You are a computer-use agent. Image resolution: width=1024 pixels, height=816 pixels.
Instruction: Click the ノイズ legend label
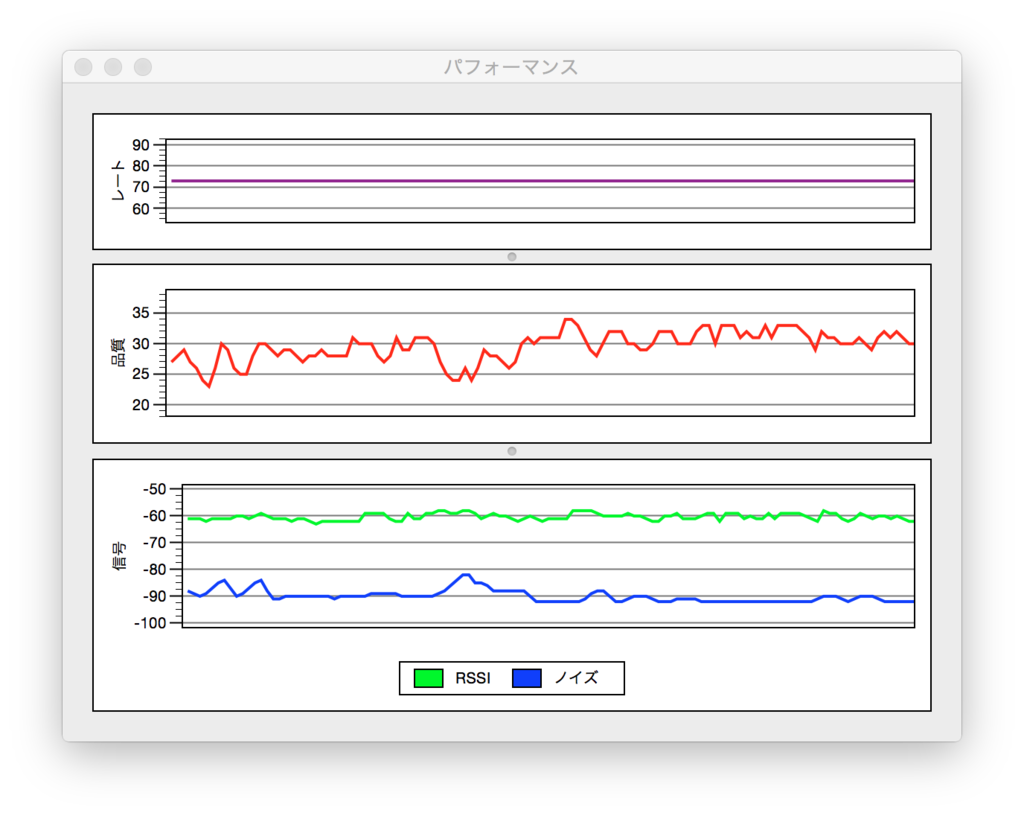576,678
